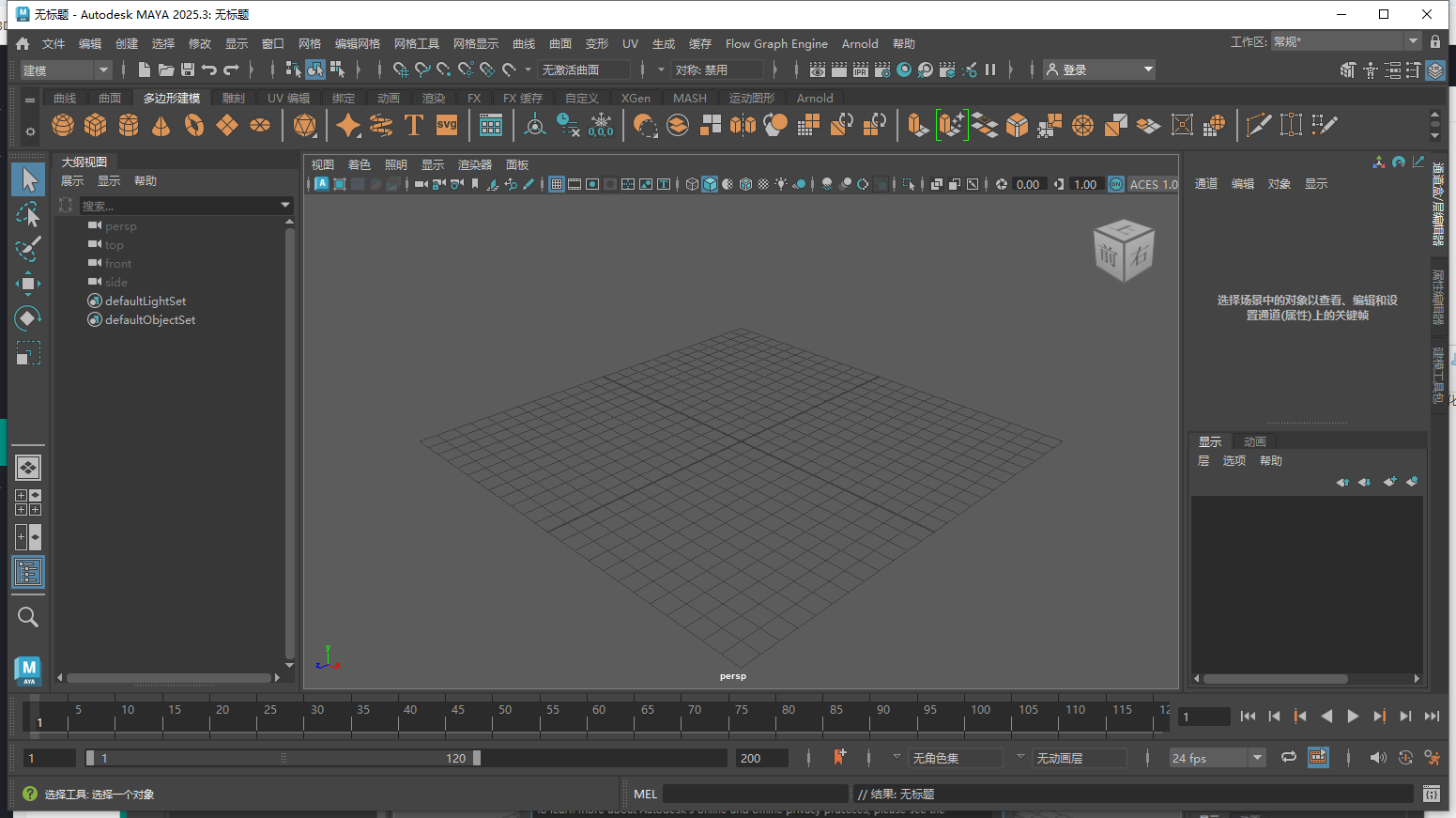Switch to the 动画 layer editor tab
Viewport: 1456px width, 818px height.
pyautogui.click(x=1255, y=441)
